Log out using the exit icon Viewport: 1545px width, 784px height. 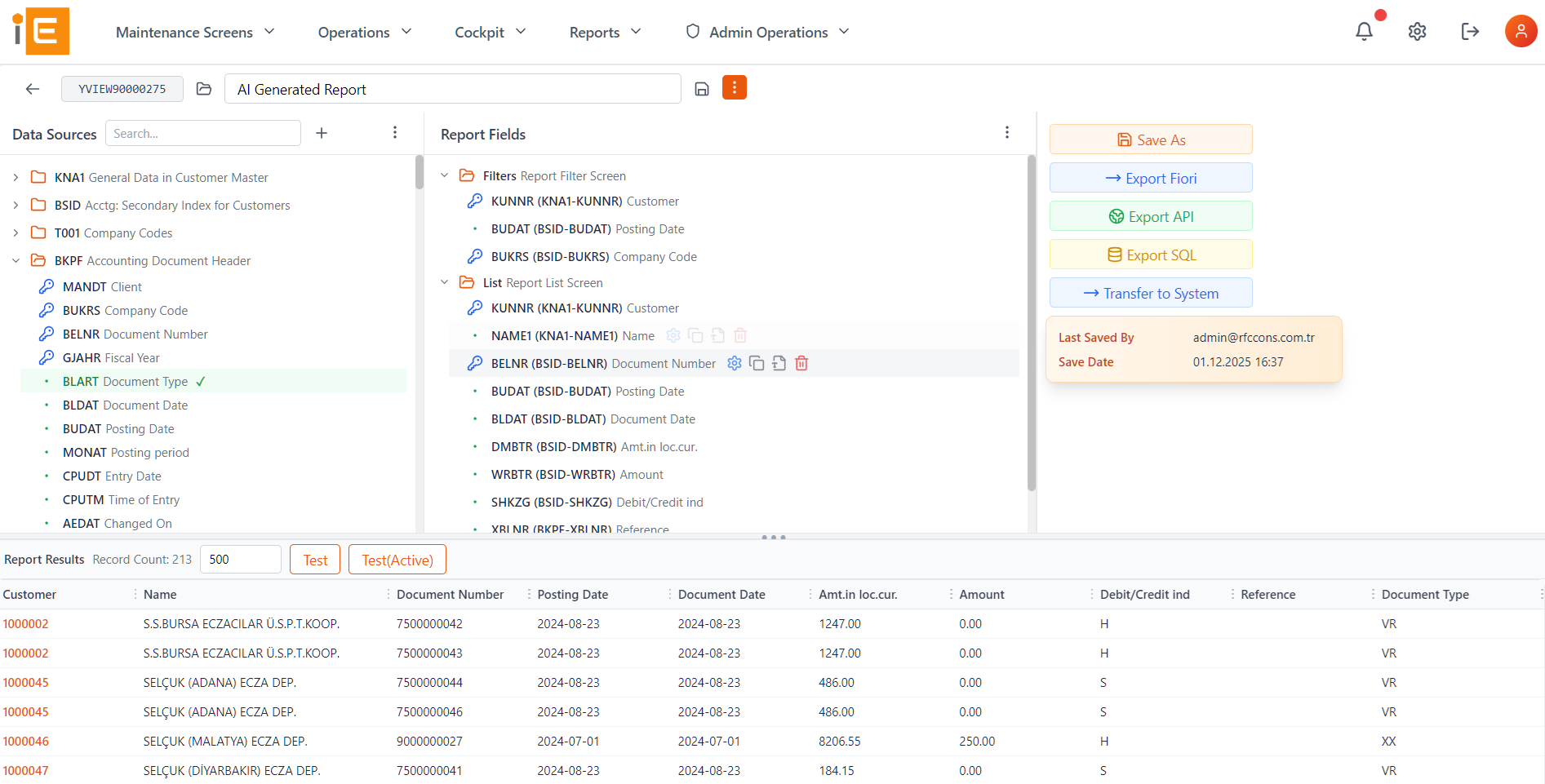coord(1469,31)
